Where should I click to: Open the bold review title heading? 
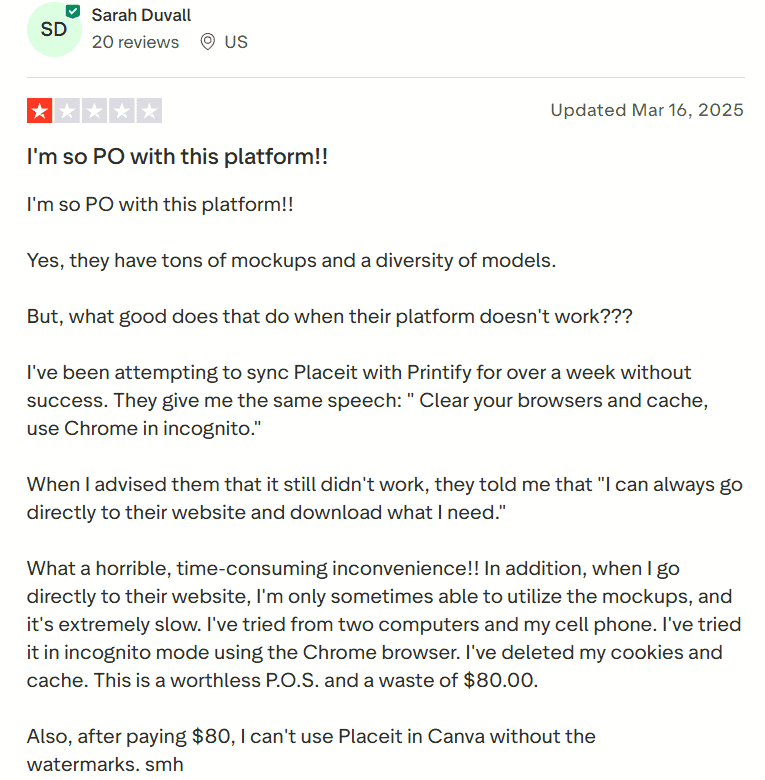(x=177, y=157)
